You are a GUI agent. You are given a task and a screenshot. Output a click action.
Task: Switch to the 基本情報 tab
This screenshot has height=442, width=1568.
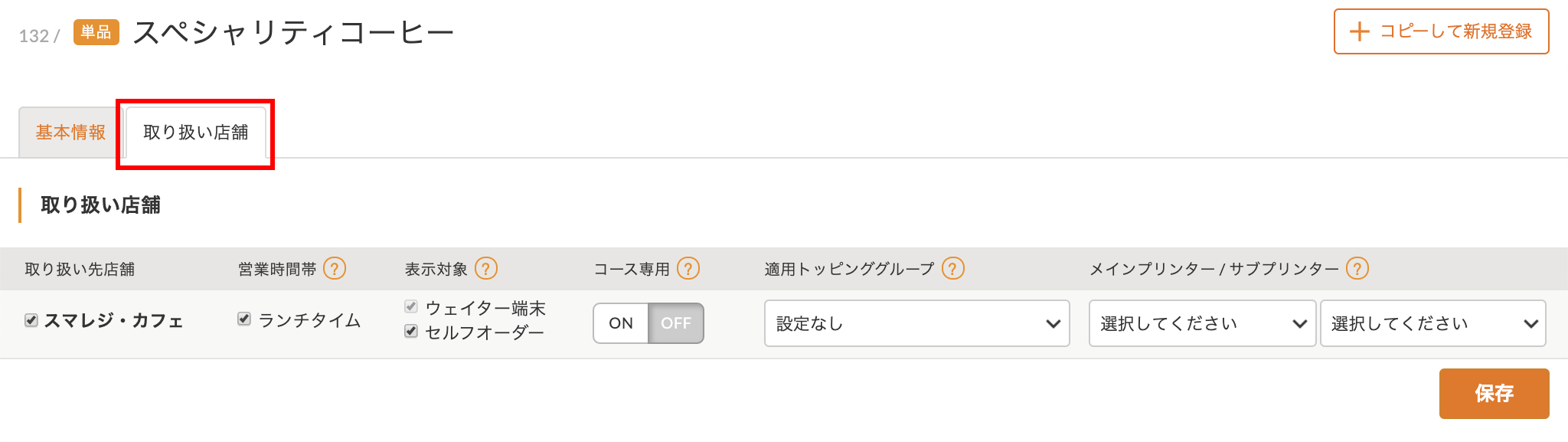(70, 133)
